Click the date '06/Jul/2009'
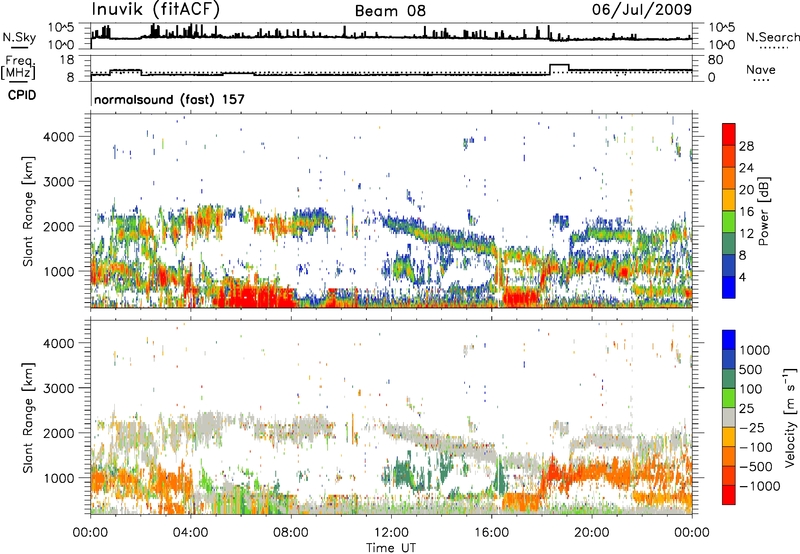The image size is (800, 554). tap(642, 9)
